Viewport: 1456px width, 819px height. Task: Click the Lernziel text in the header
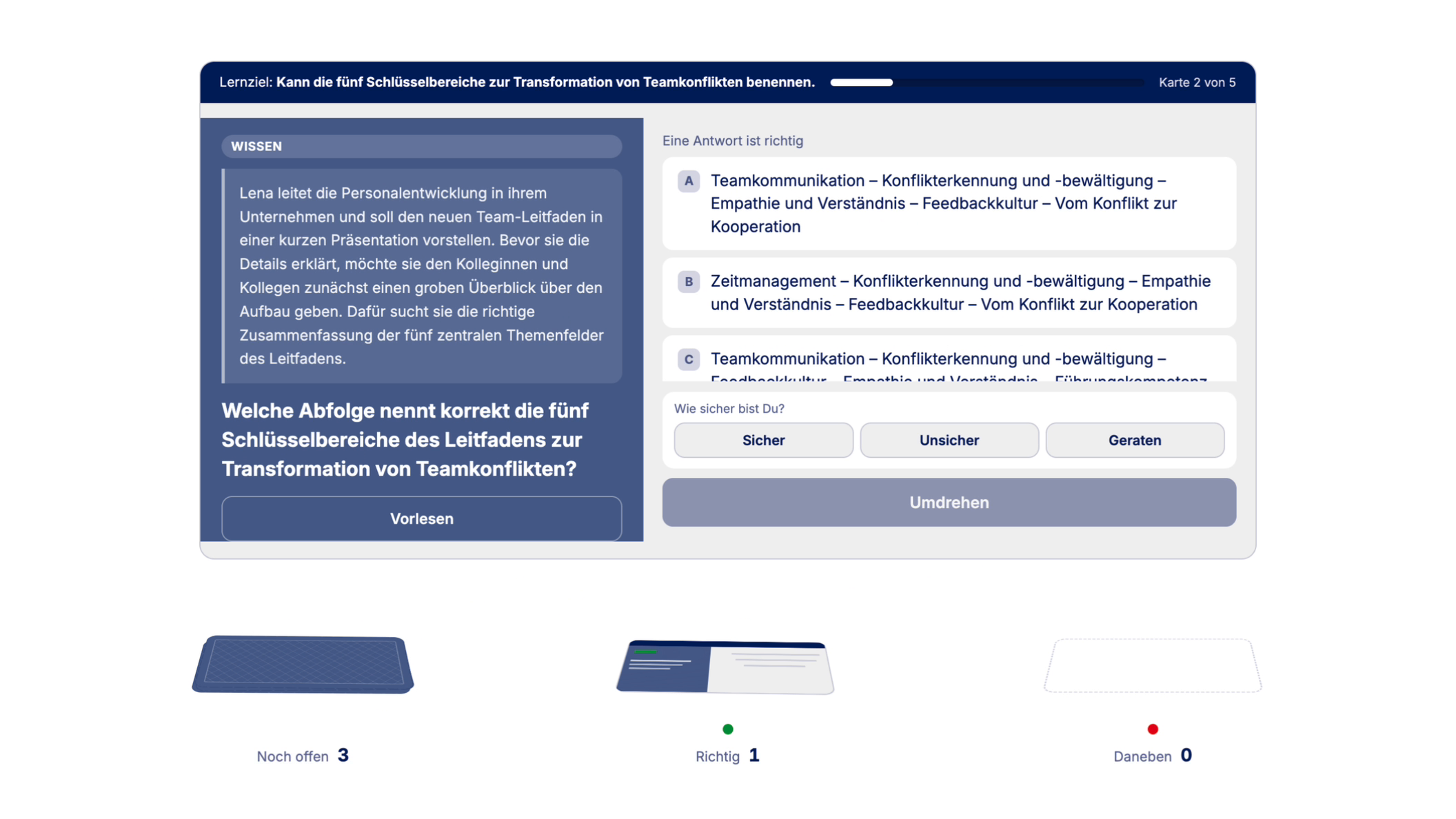(517, 82)
